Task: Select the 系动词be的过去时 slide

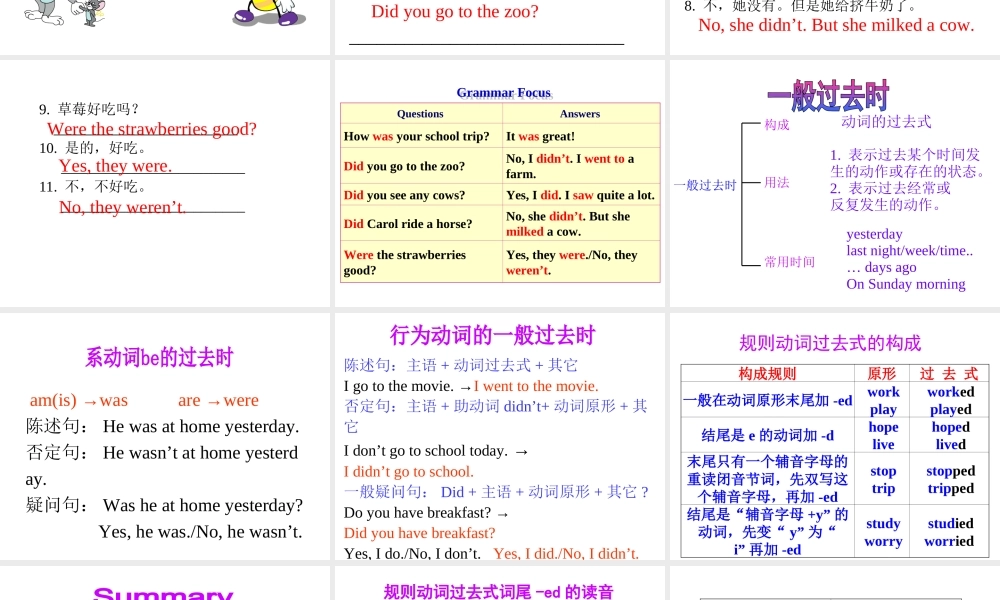Action: [165, 436]
